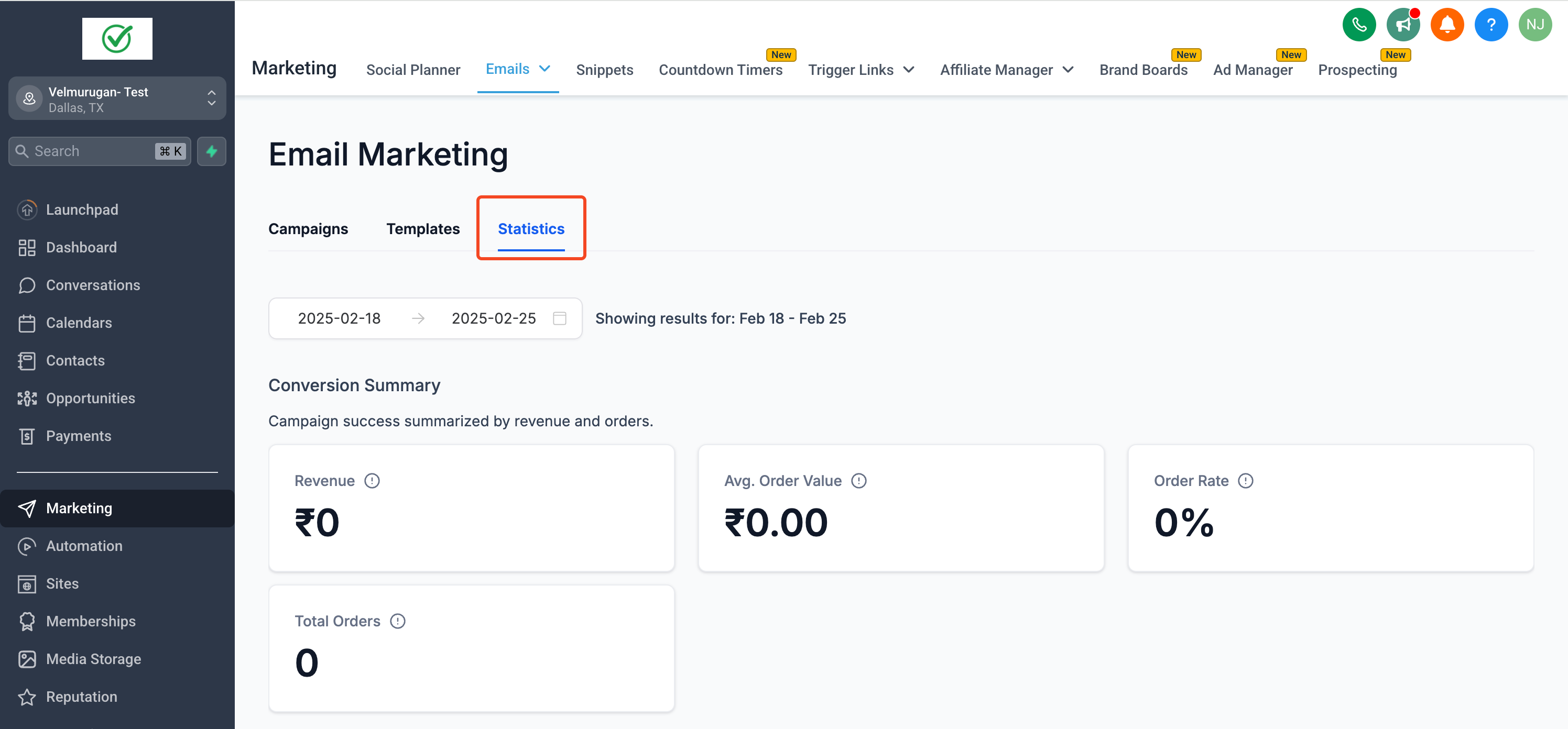Open the Social Planner section
Screen dimensions: 1568x729
413,69
